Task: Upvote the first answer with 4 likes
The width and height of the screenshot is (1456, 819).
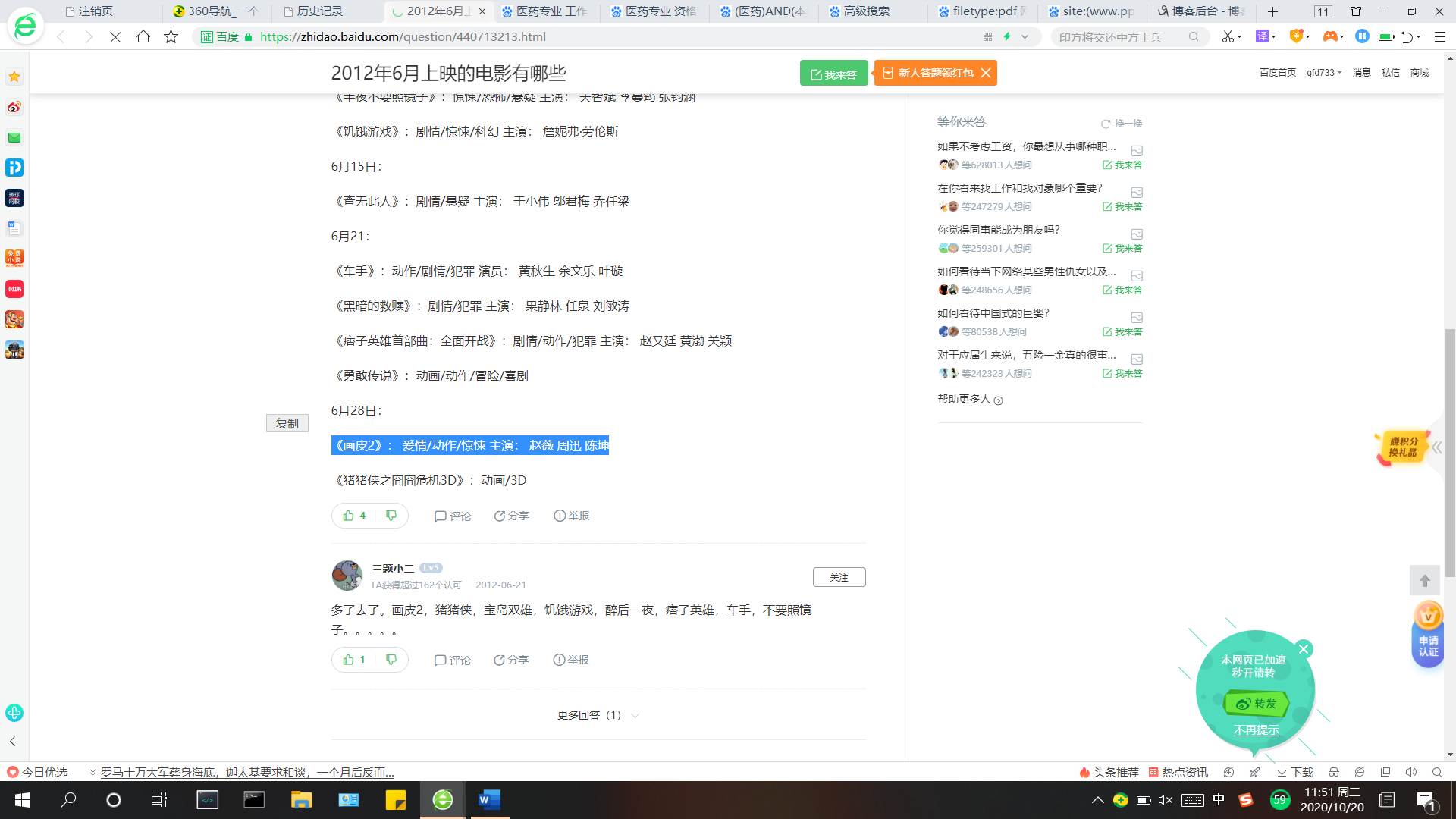Action: pyautogui.click(x=353, y=516)
